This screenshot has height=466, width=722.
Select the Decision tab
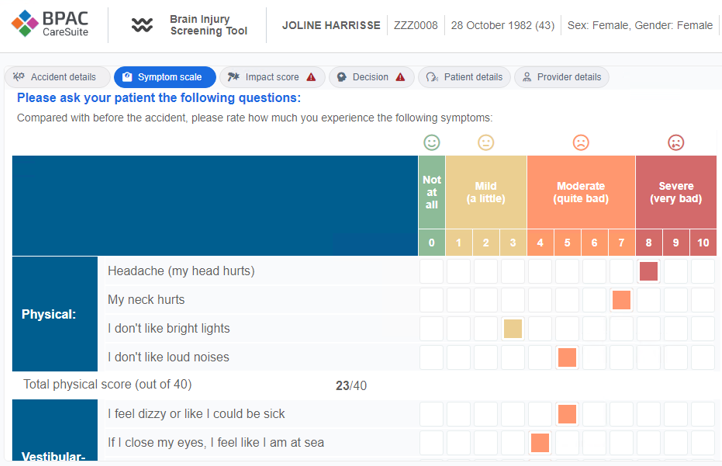pos(366,77)
